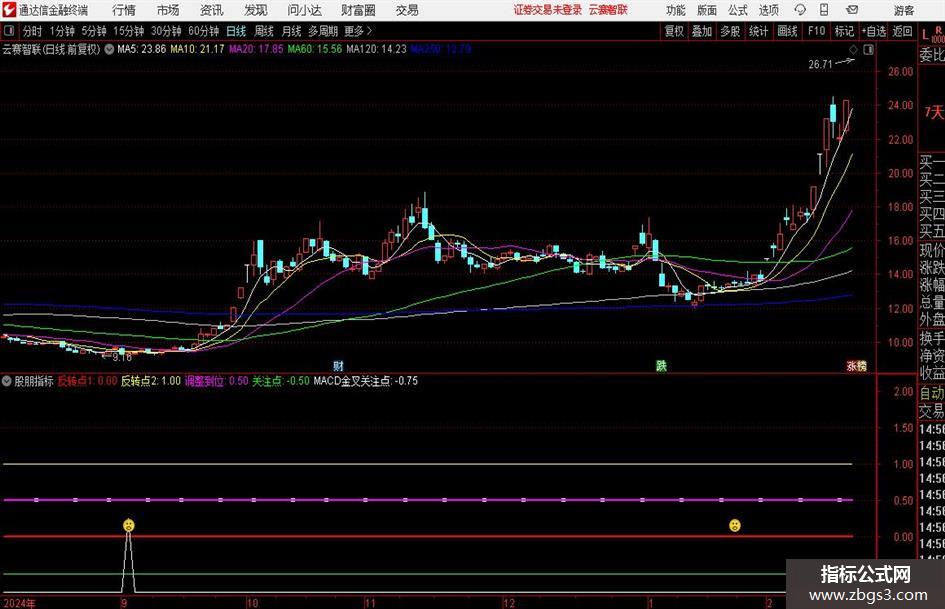Click the January smiley signal icon
The width and height of the screenshot is (945, 609).
(x=735, y=525)
